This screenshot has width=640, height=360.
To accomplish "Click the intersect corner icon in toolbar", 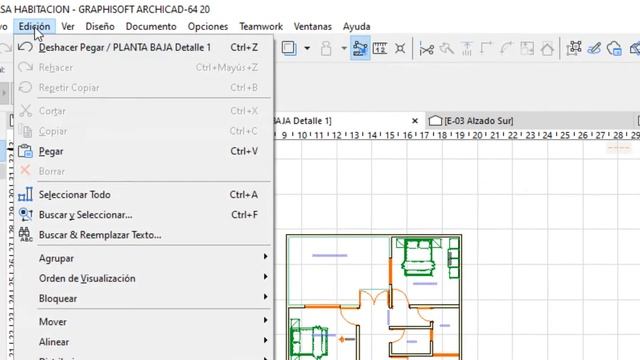I will 486,49.
